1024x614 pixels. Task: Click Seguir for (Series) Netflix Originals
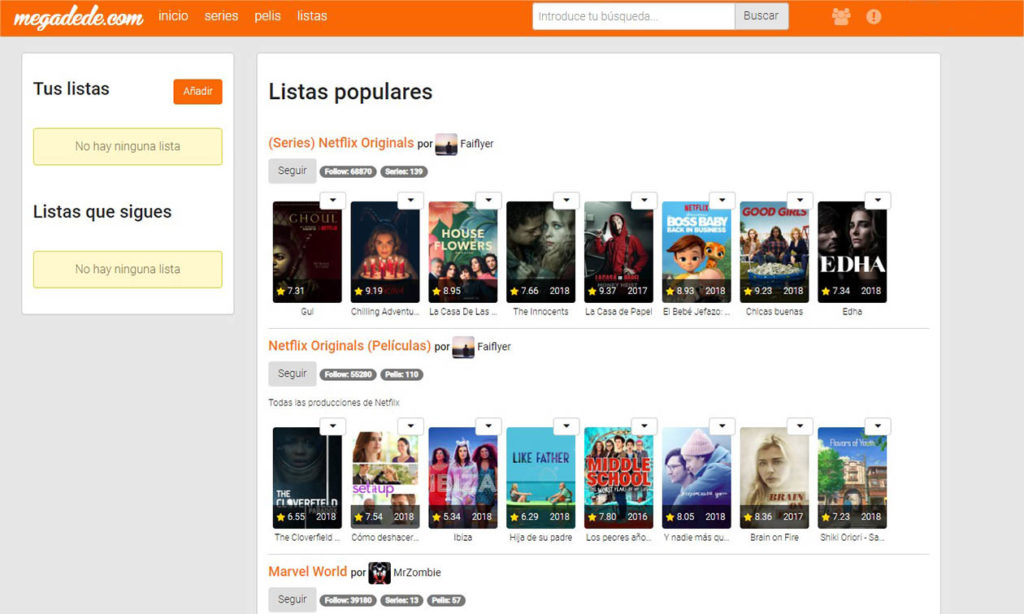point(292,170)
